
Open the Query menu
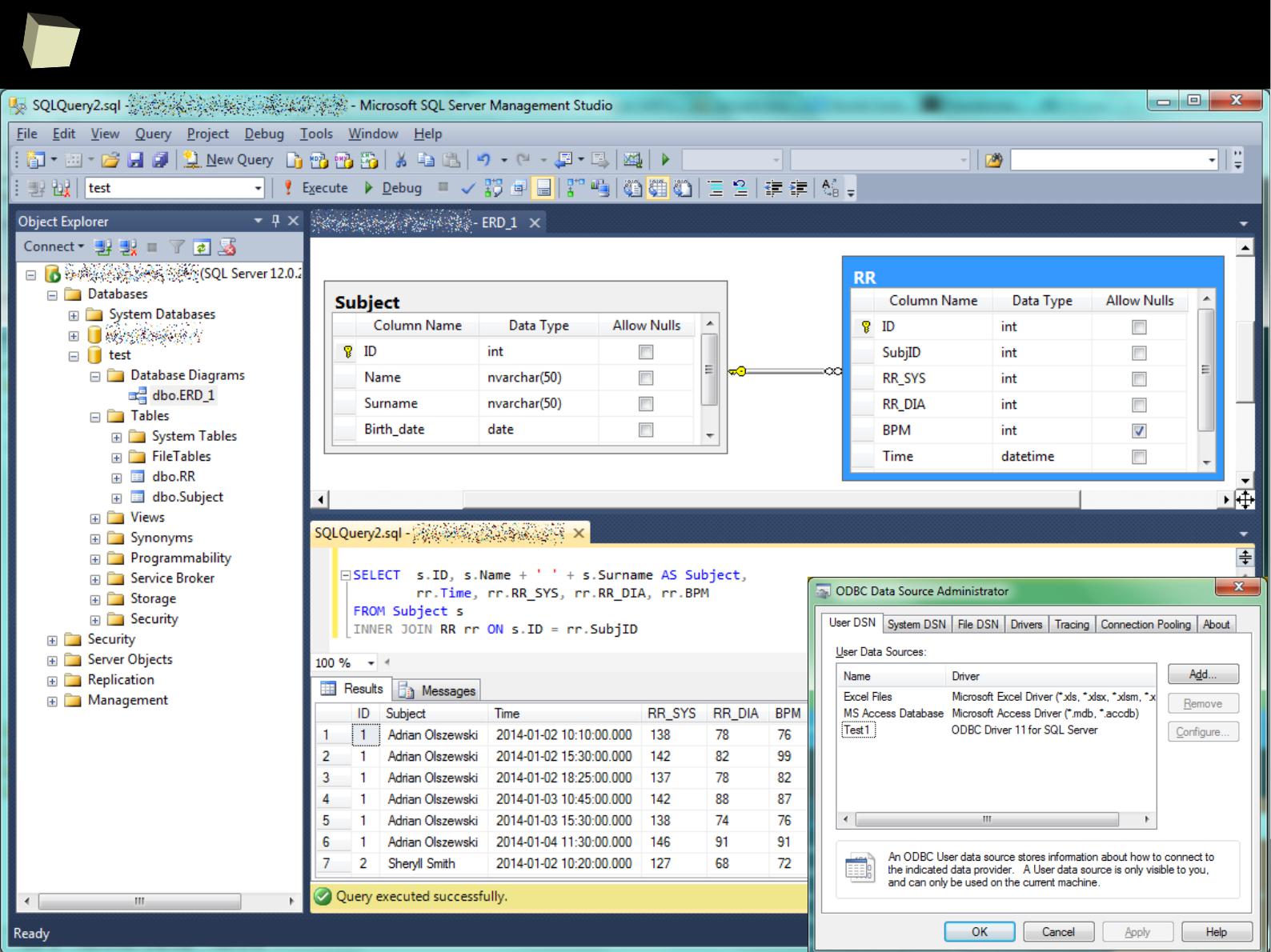pos(152,134)
